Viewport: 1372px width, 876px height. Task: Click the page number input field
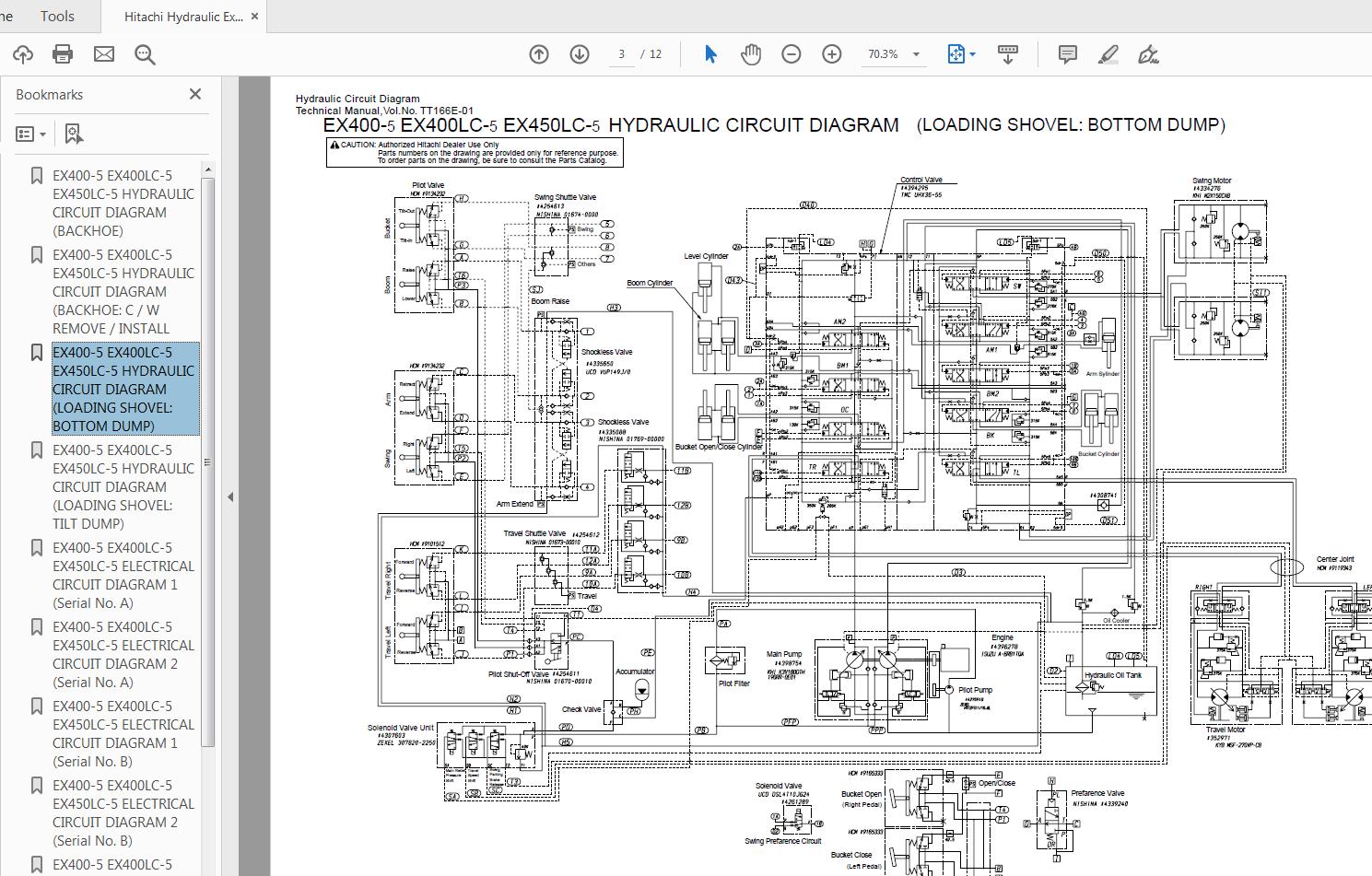tap(621, 53)
